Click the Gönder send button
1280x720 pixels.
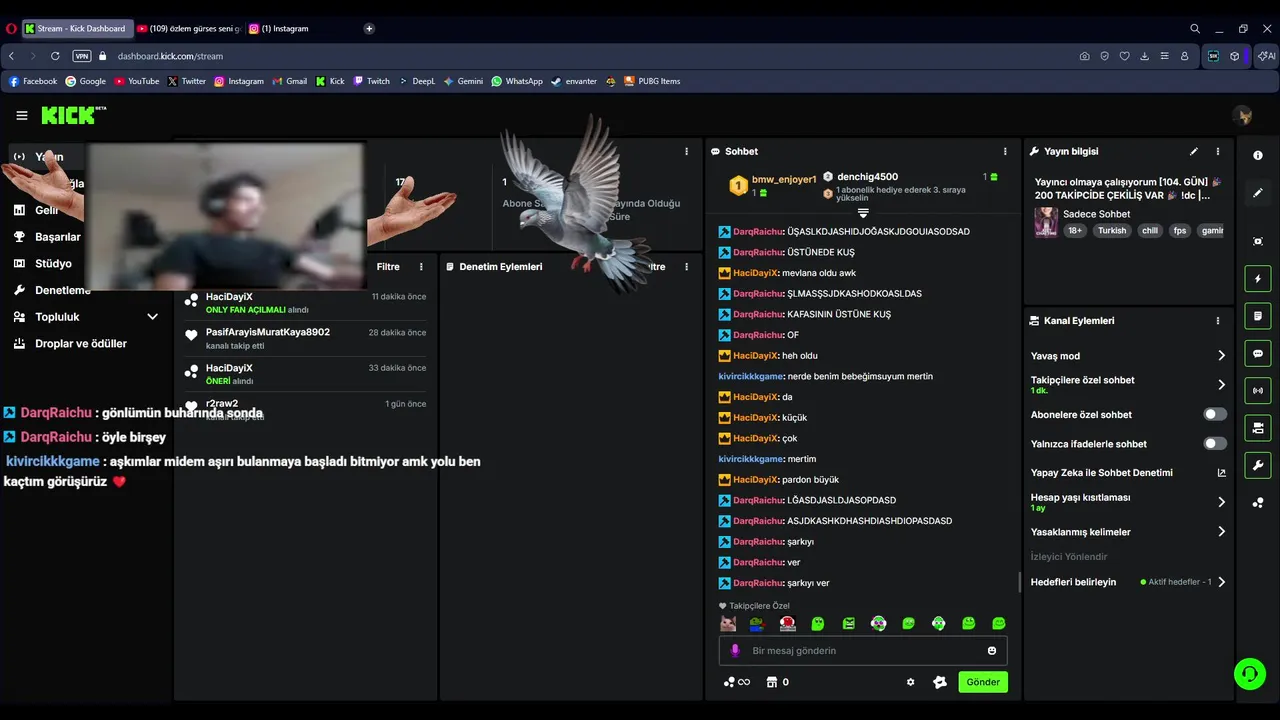pyautogui.click(x=983, y=682)
